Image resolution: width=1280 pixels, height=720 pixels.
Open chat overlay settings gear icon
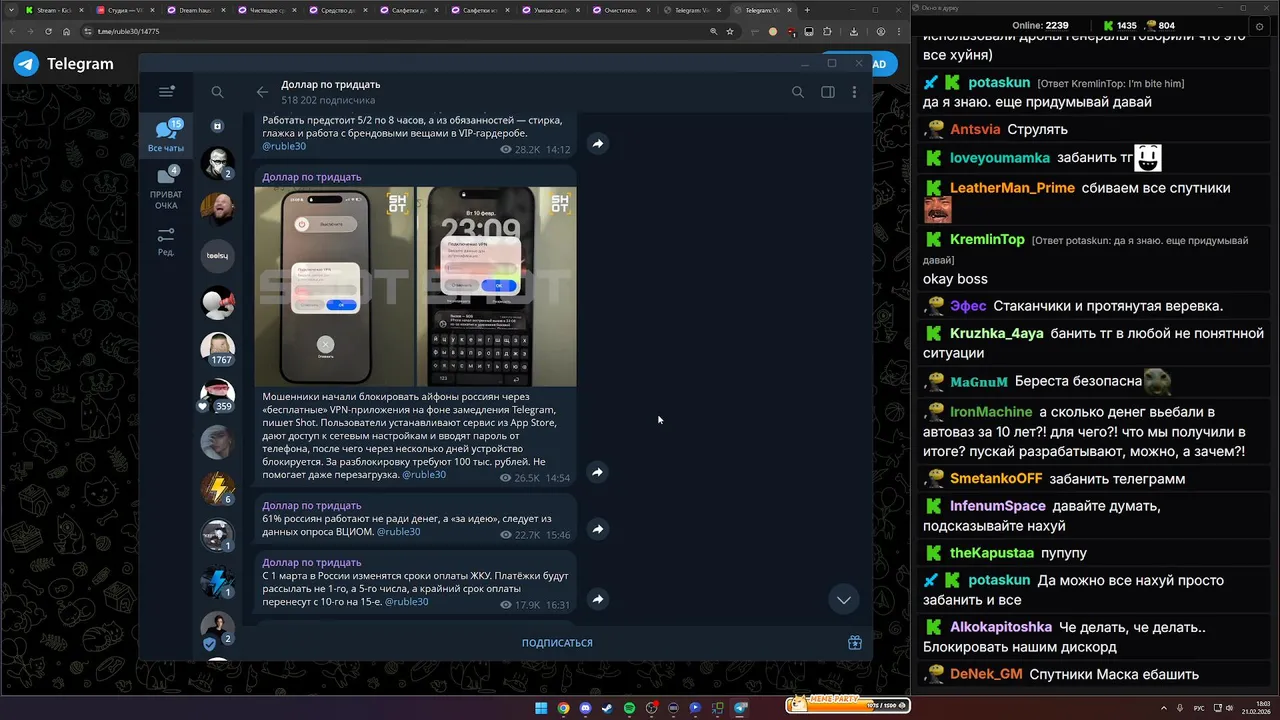click(x=1259, y=25)
